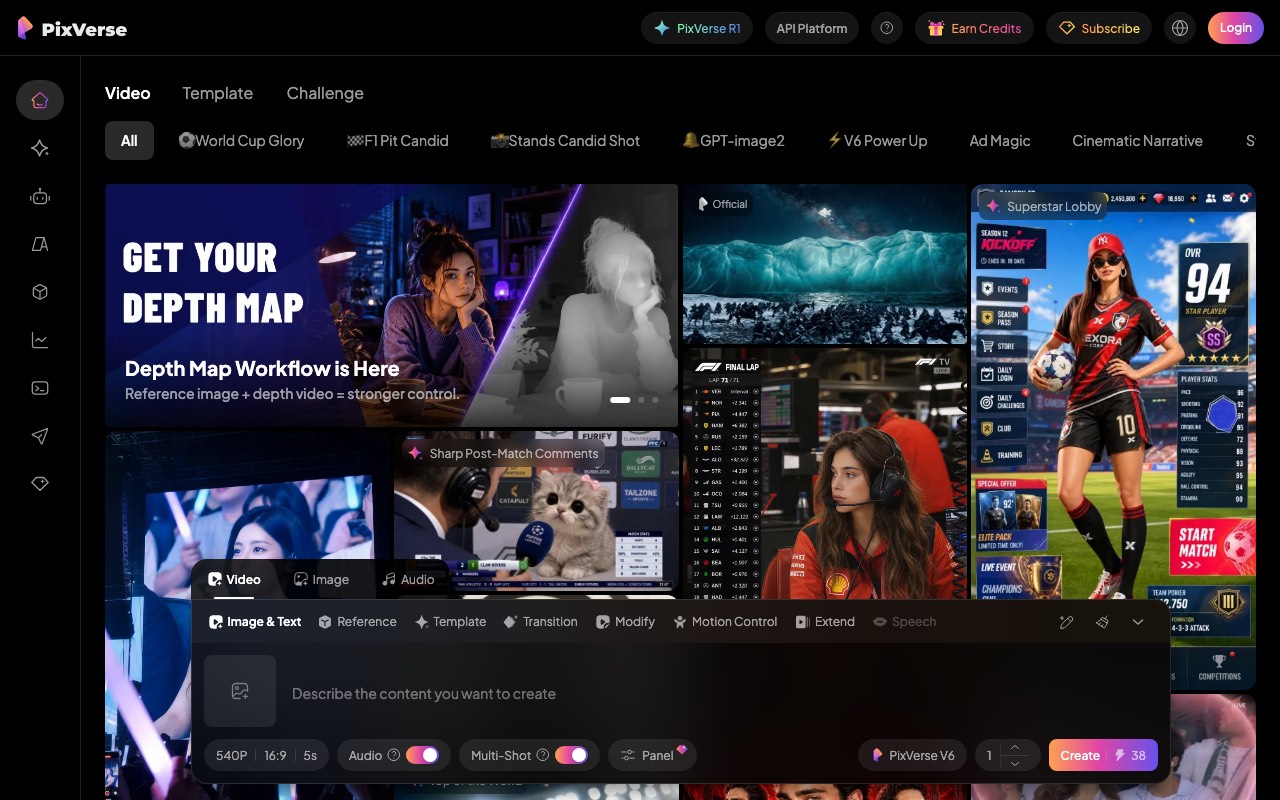Image resolution: width=1280 pixels, height=800 pixels.
Task: Filter by Cinematic Narrative
Action: (x=1137, y=141)
